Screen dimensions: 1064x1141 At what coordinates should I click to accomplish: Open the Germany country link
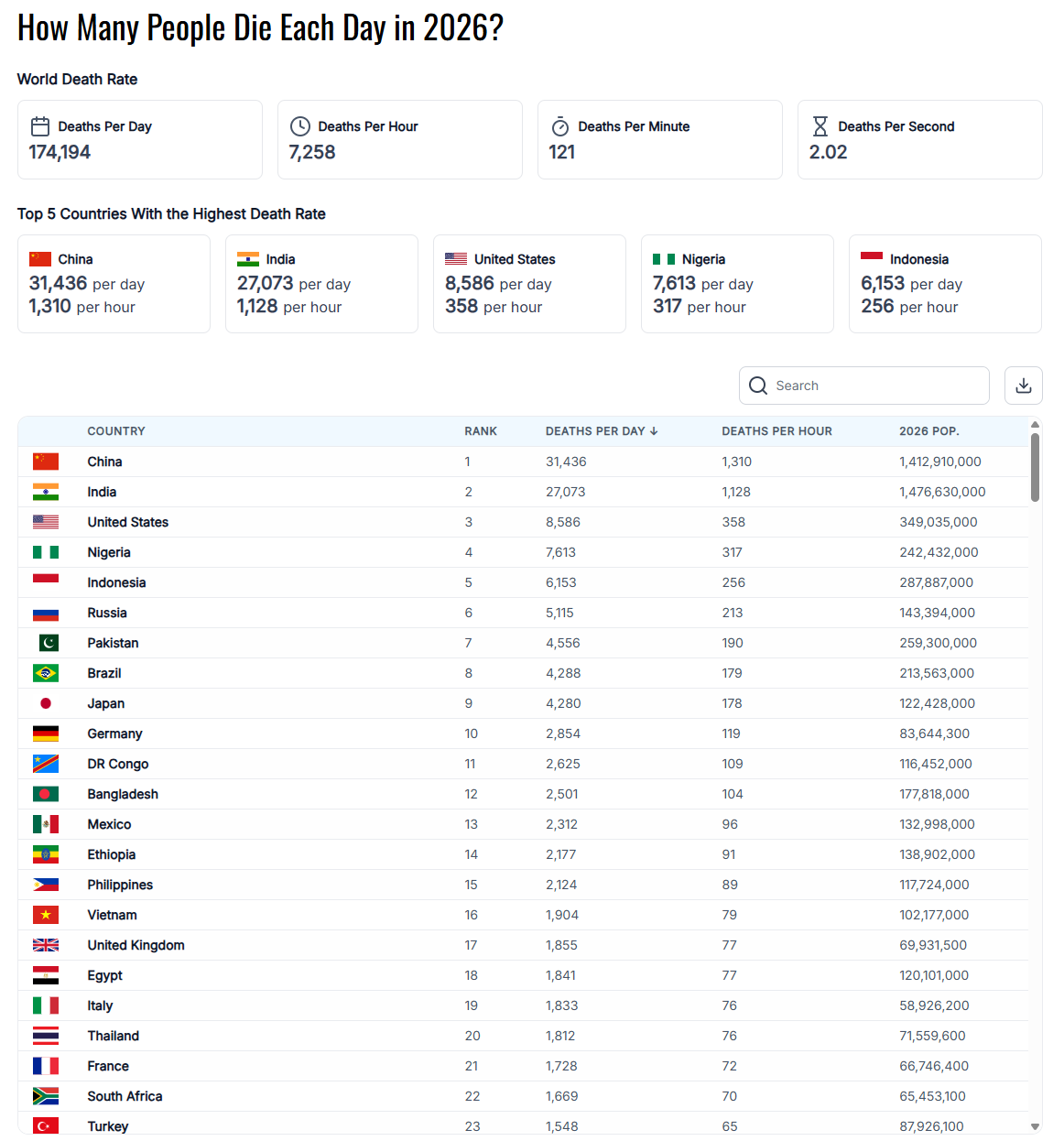pos(114,733)
